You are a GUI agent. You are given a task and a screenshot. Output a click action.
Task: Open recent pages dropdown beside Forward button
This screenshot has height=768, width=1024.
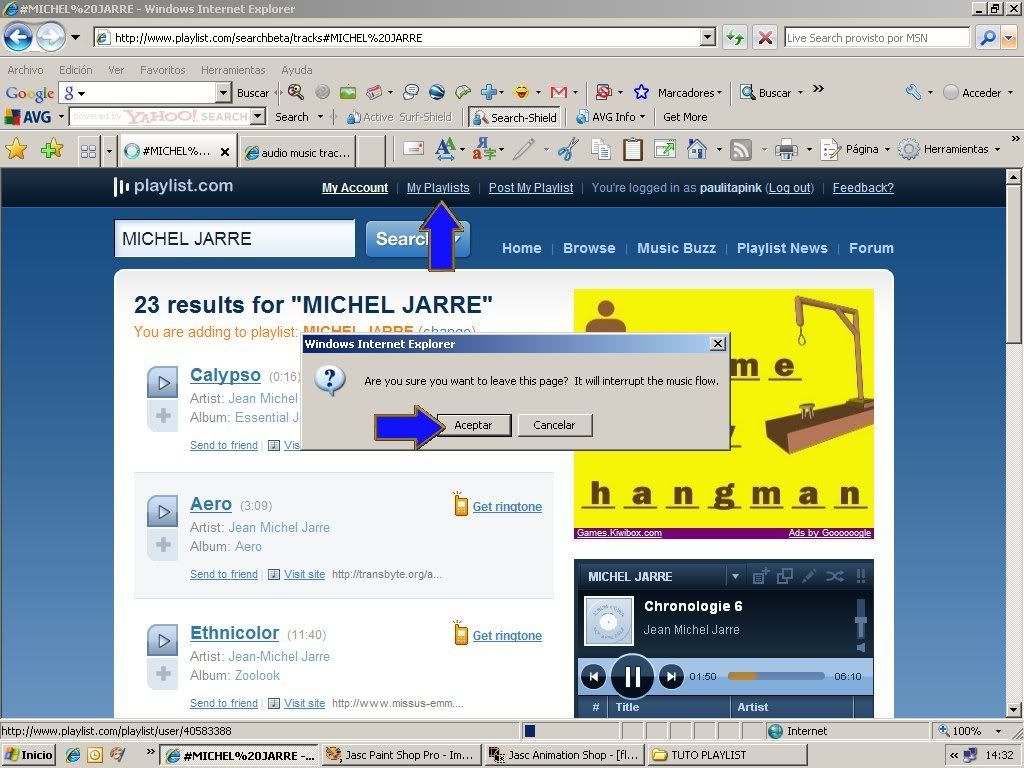point(76,37)
